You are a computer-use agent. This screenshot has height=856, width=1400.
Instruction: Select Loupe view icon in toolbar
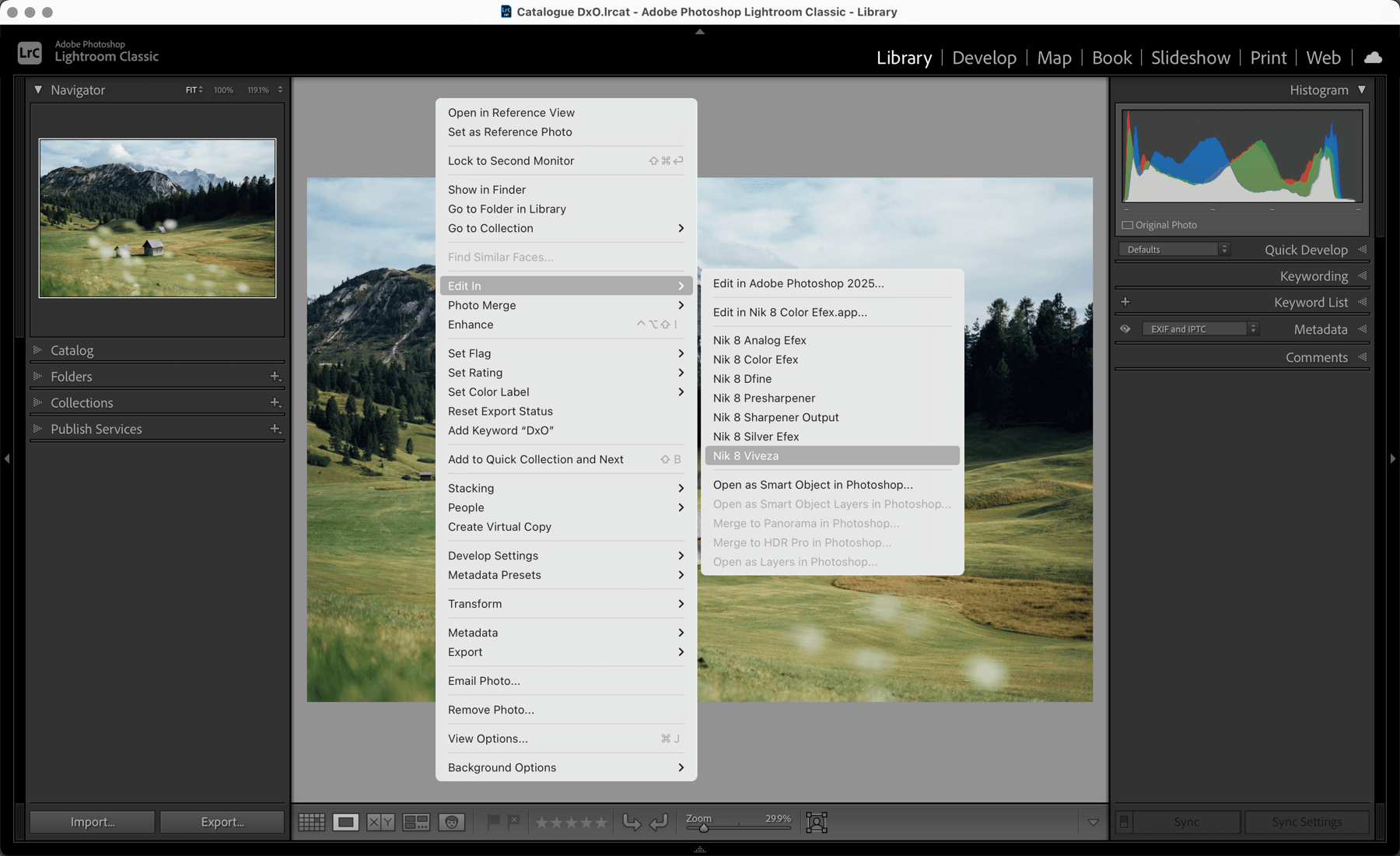click(x=346, y=822)
